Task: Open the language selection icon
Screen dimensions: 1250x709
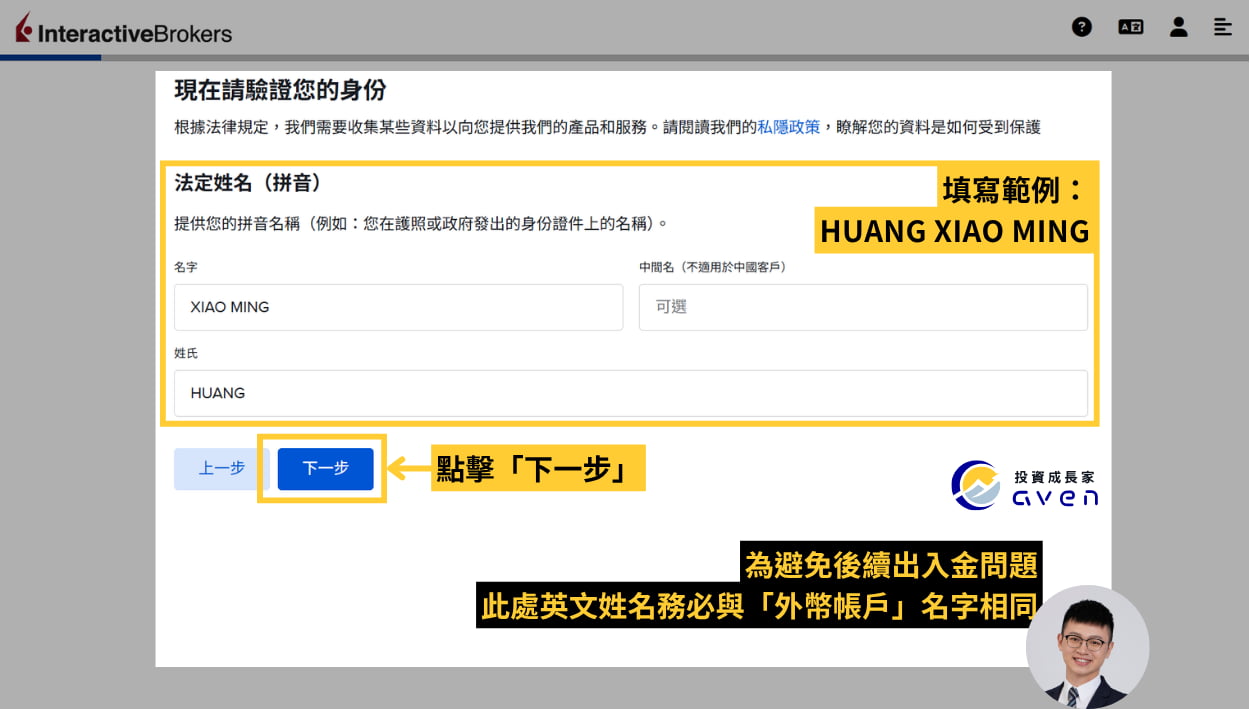Action: click(1131, 27)
